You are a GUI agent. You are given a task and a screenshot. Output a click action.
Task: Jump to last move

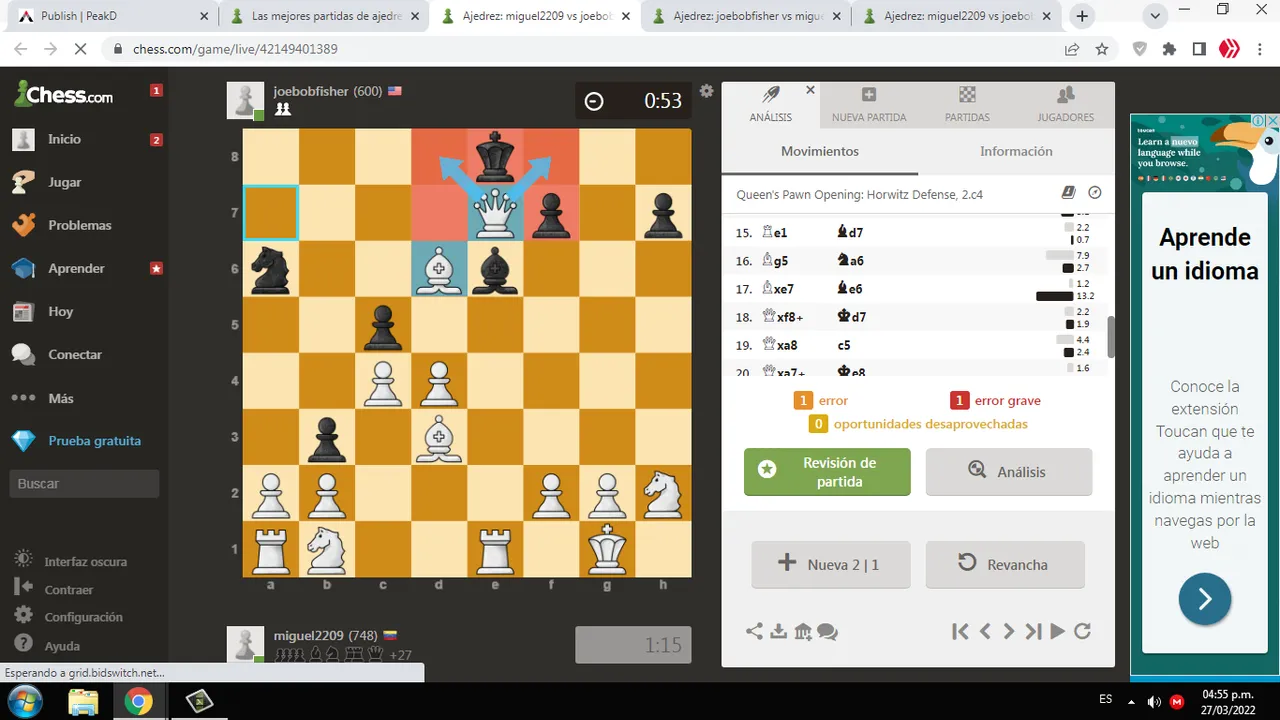click(x=1033, y=631)
